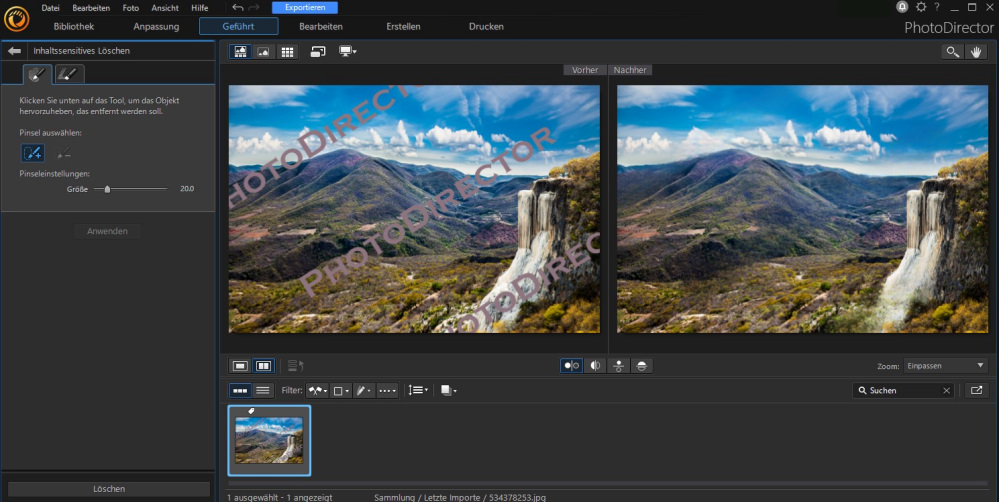
Task: Click the Größe brush size slider
Action: click(107, 188)
